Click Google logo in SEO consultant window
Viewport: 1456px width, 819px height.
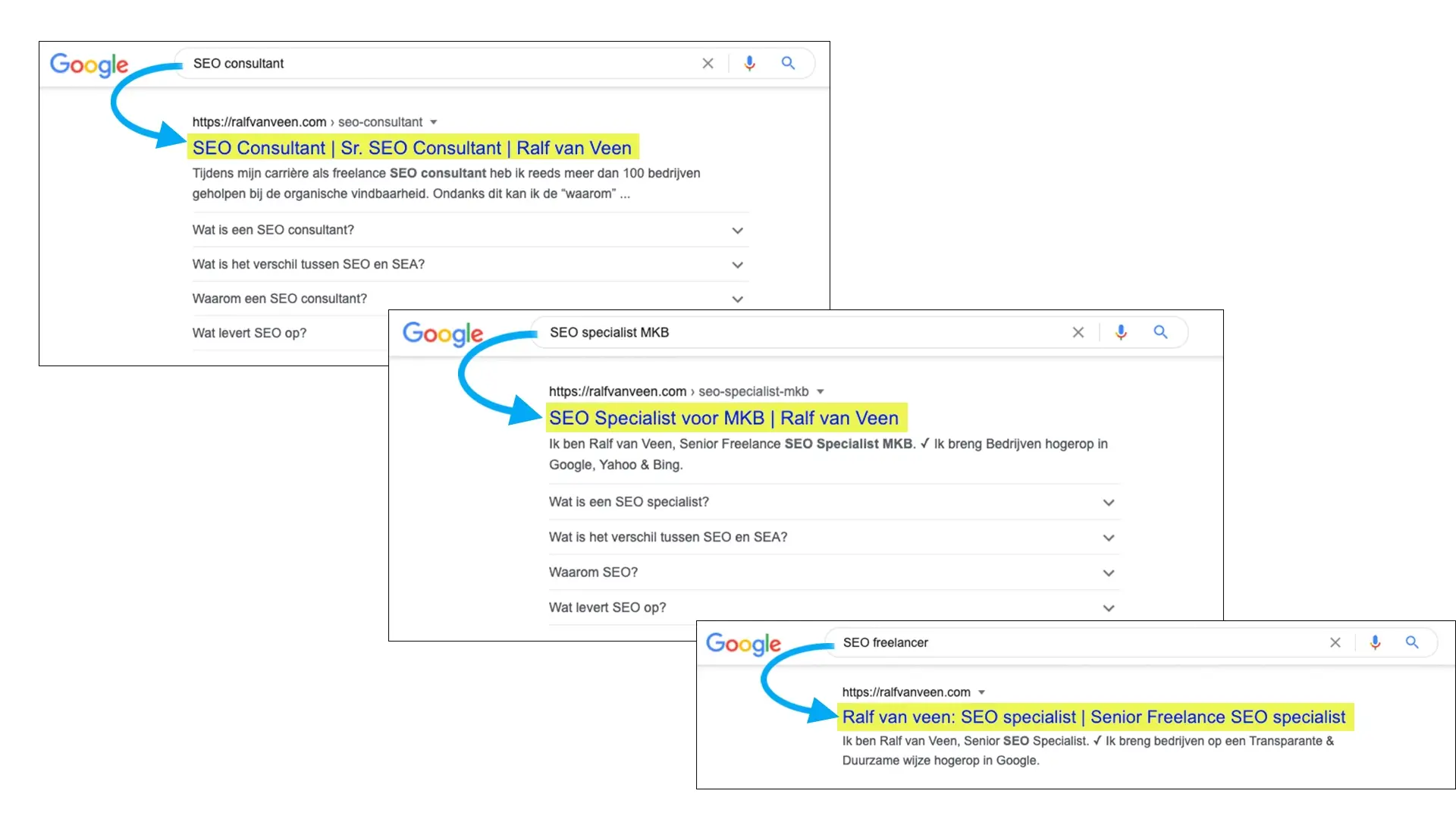[x=89, y=64]
